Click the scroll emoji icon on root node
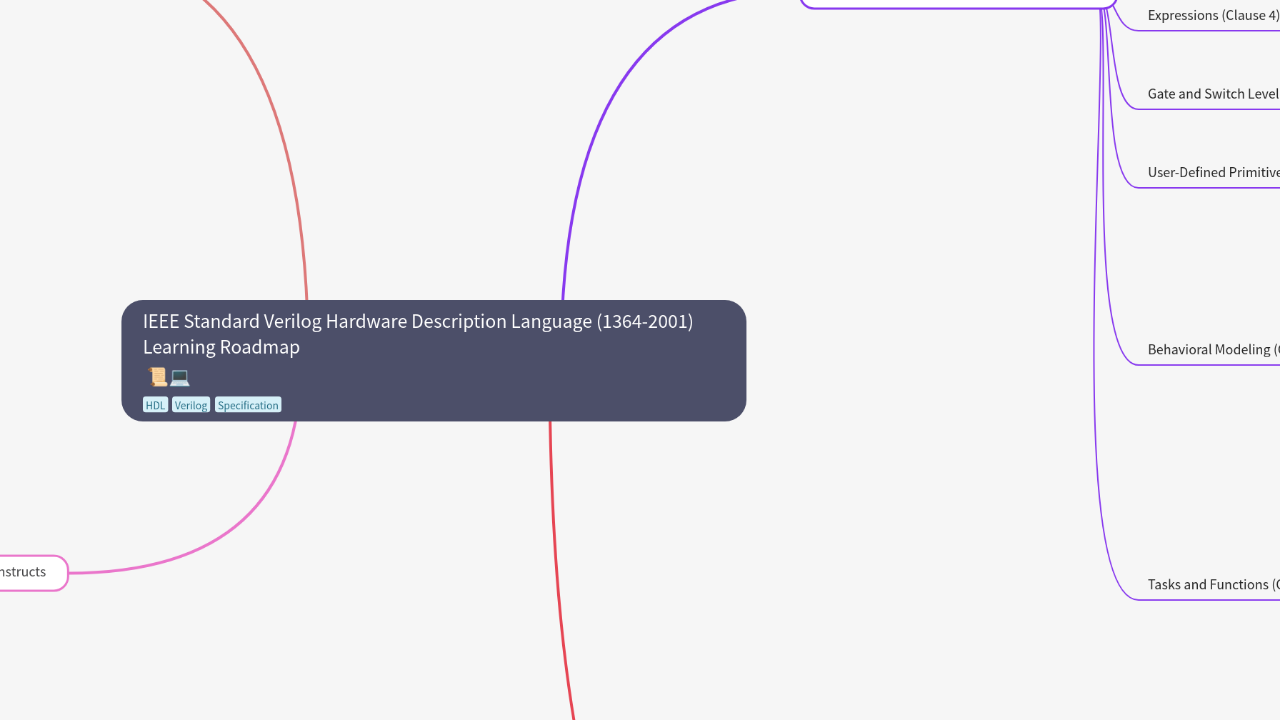 158,377
